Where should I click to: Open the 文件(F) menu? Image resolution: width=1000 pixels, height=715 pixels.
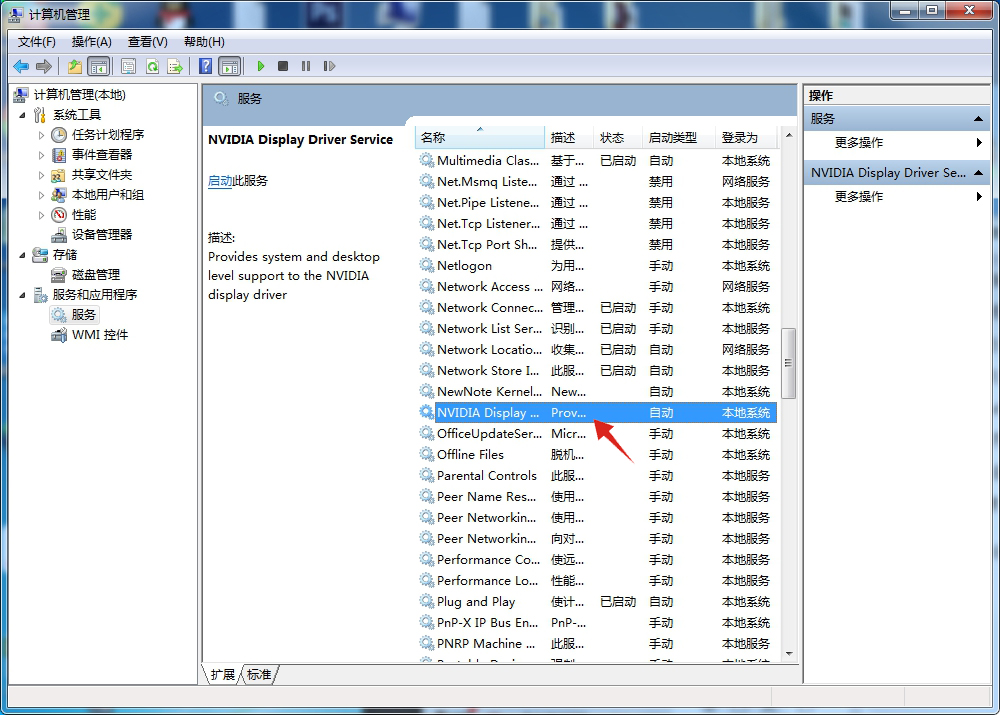coord(36,42)
